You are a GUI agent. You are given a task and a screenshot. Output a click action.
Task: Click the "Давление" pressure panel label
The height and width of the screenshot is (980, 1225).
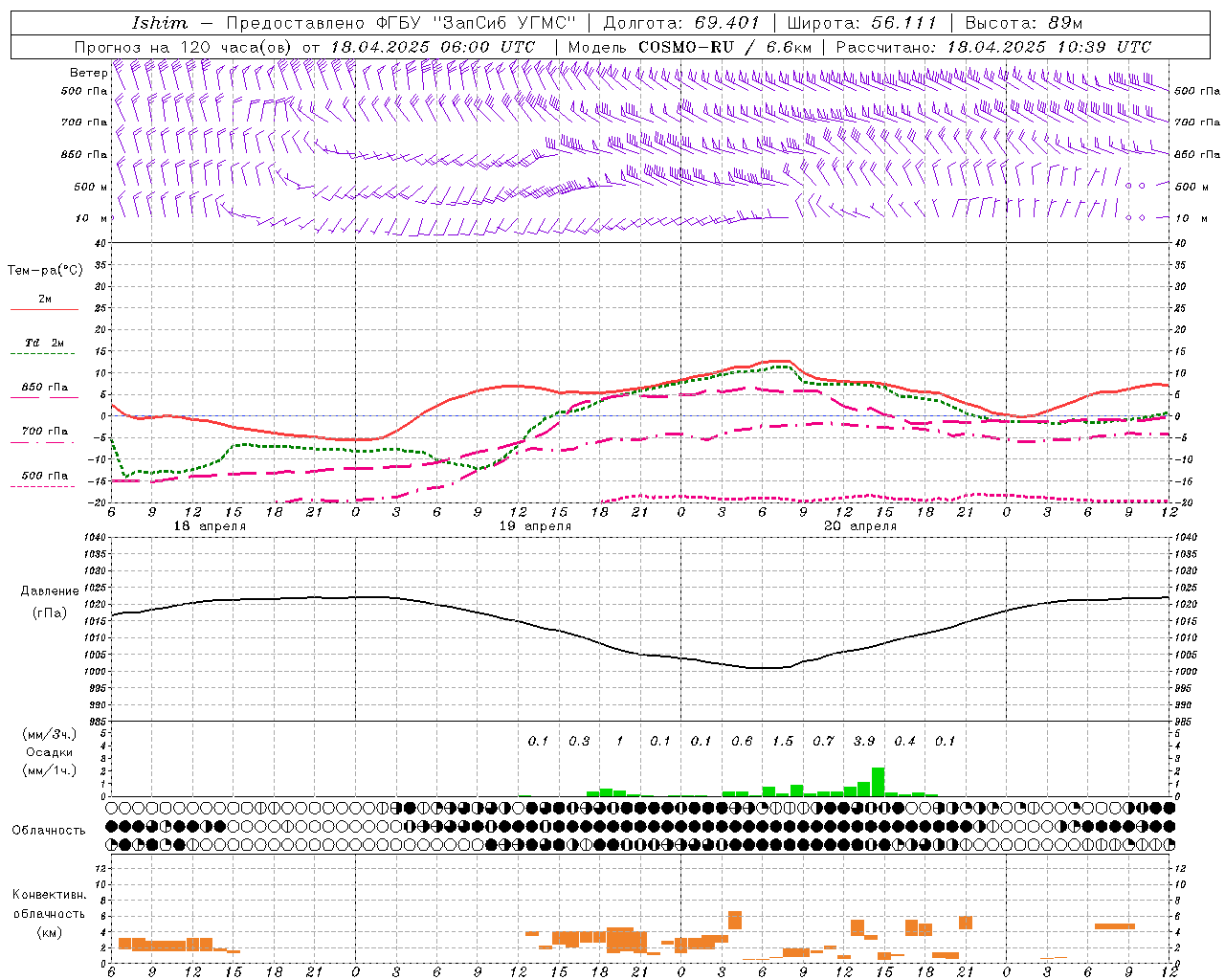pyautogui.click(x=50, y=591)
